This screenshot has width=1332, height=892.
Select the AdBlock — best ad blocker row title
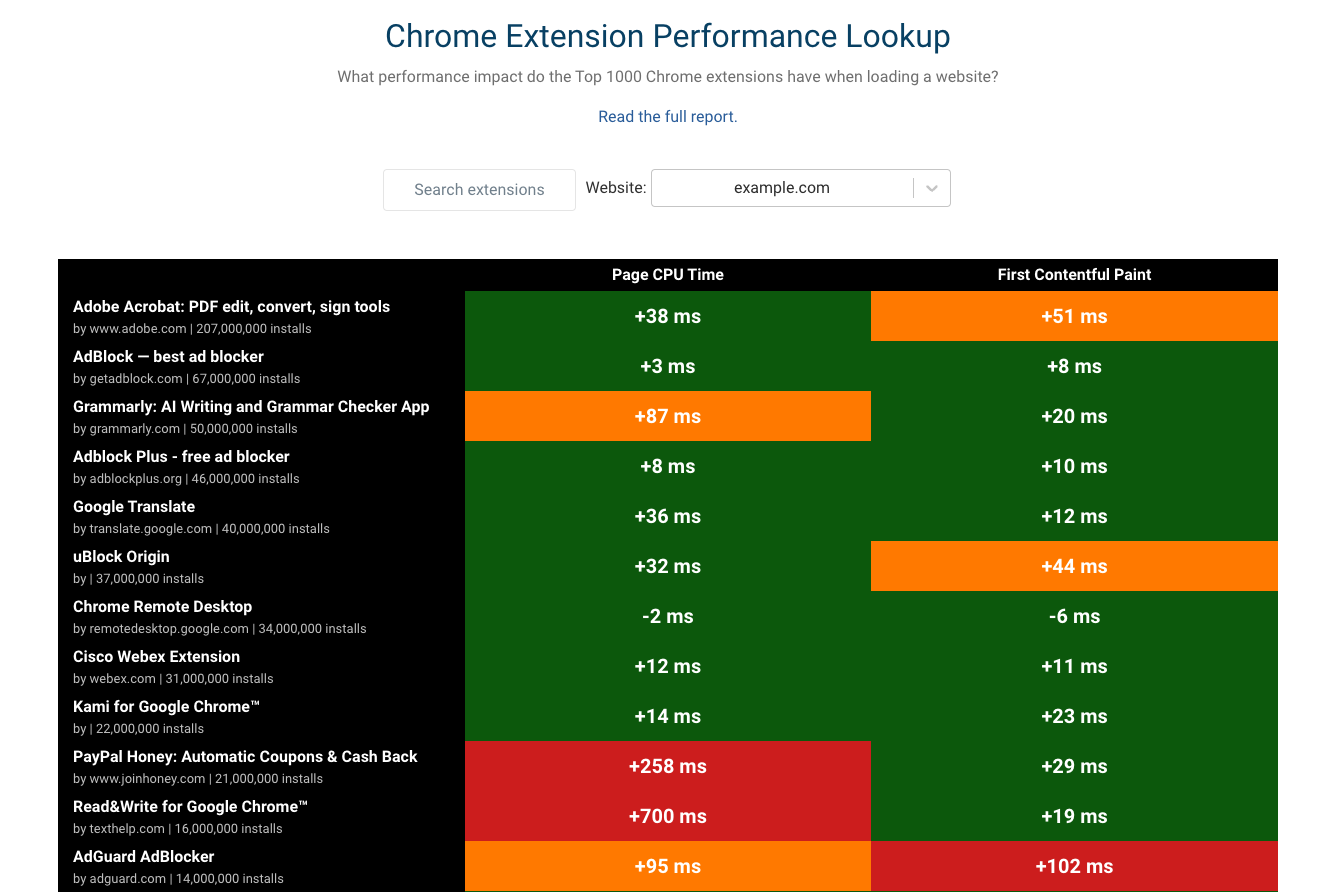point(168,357)
